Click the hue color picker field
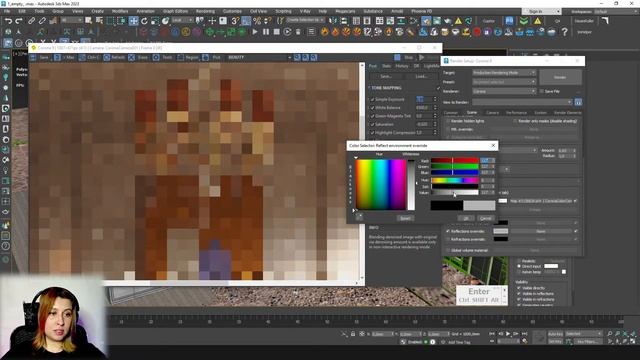This screenshot has width=640, height=360. point(381,184)
